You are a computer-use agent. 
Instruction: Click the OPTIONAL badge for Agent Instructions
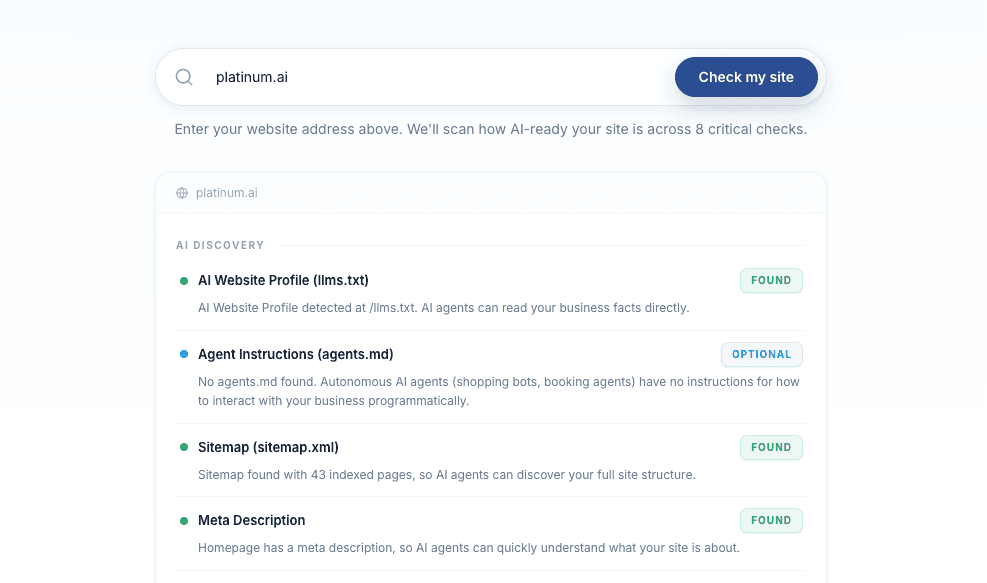[x=762, y=354]
